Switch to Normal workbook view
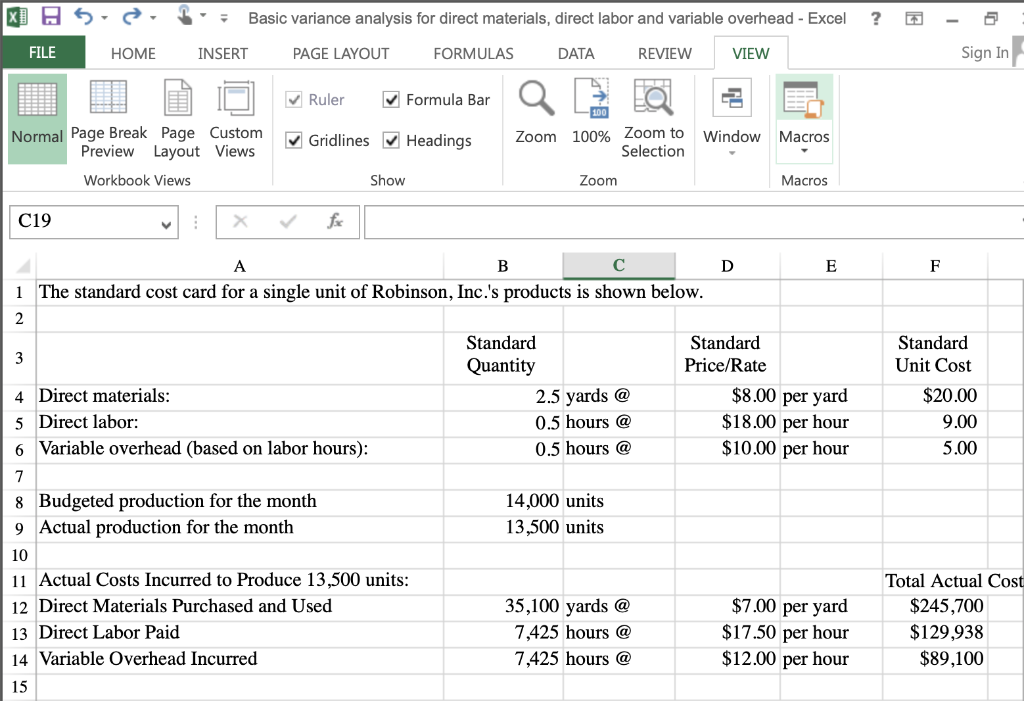This screenshot has width=1024, height=701. tap(37, 118)
